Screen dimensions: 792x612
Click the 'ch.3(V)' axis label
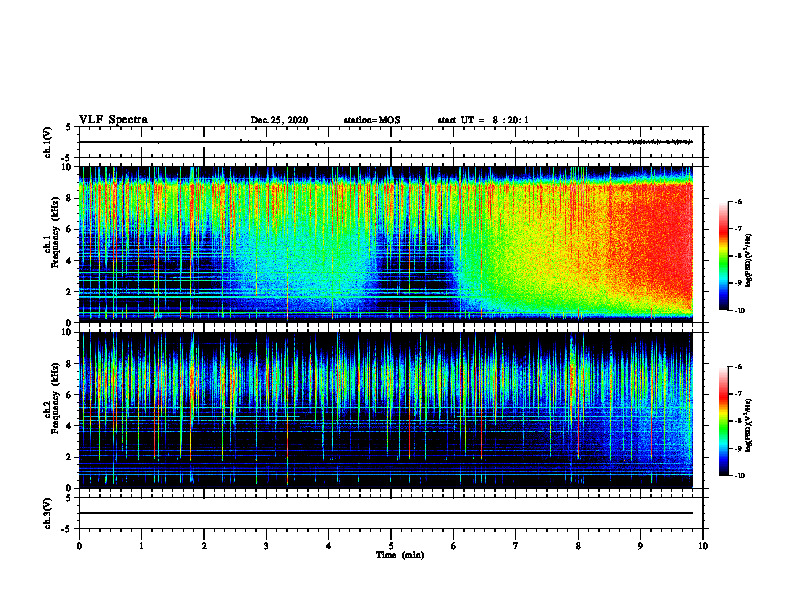click(x=48, y=513)
